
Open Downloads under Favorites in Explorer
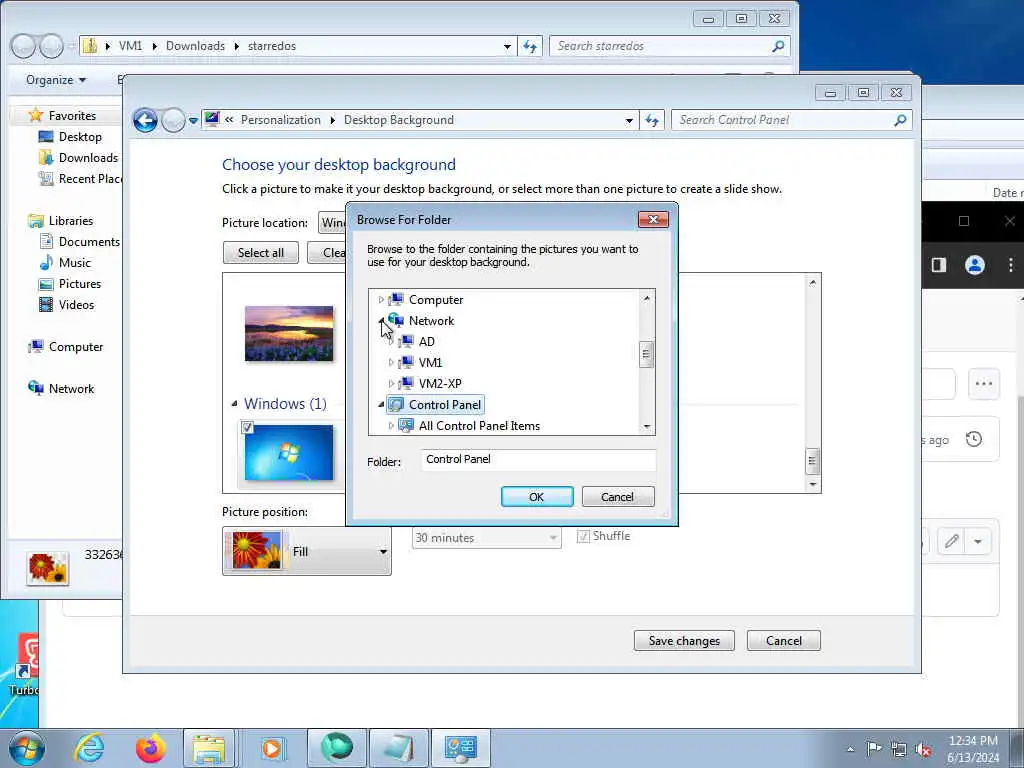(x=88, y=157)
